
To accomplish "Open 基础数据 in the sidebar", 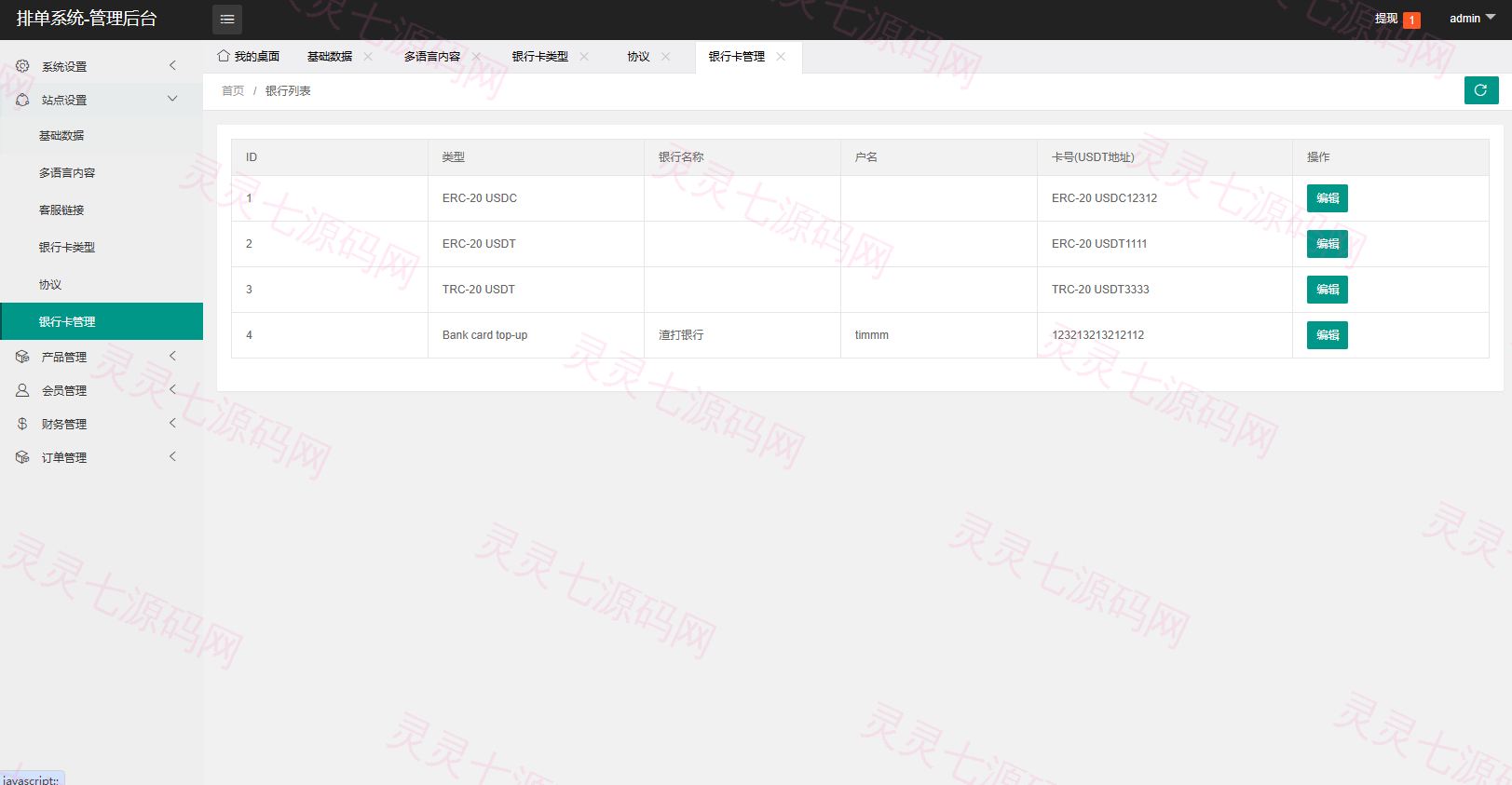I will pyautogui.click(x=102, y=136).
